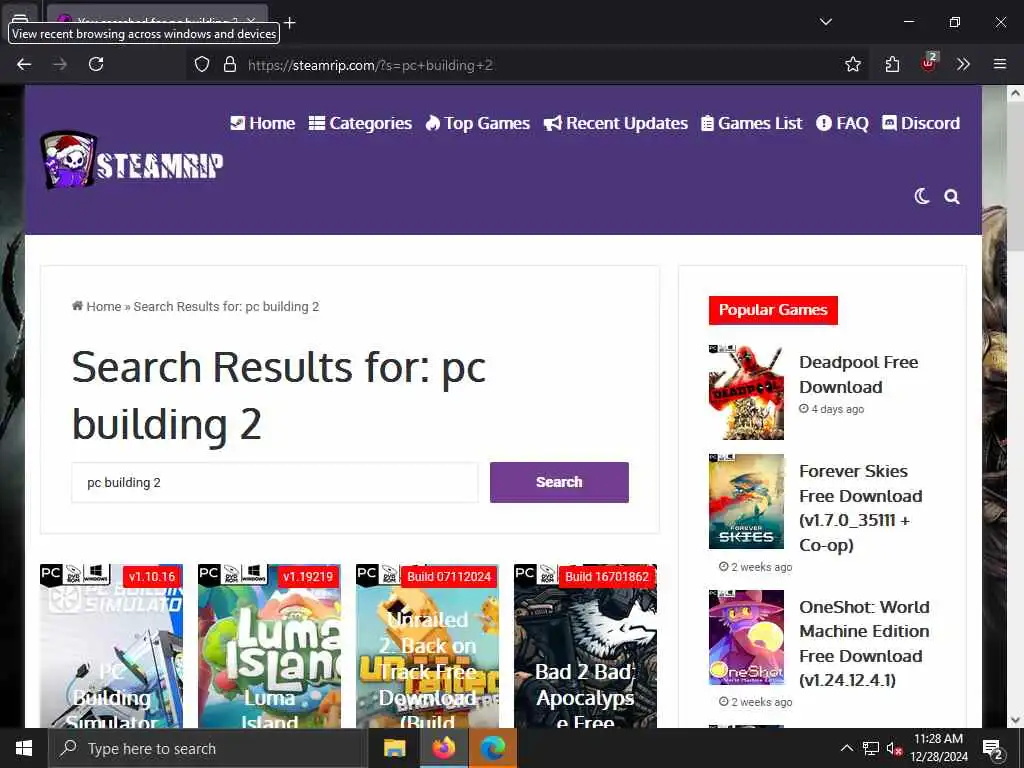Screen dimensions: 1024x768
Task: Click the Steamrip logo
Action: pos(132,160)
